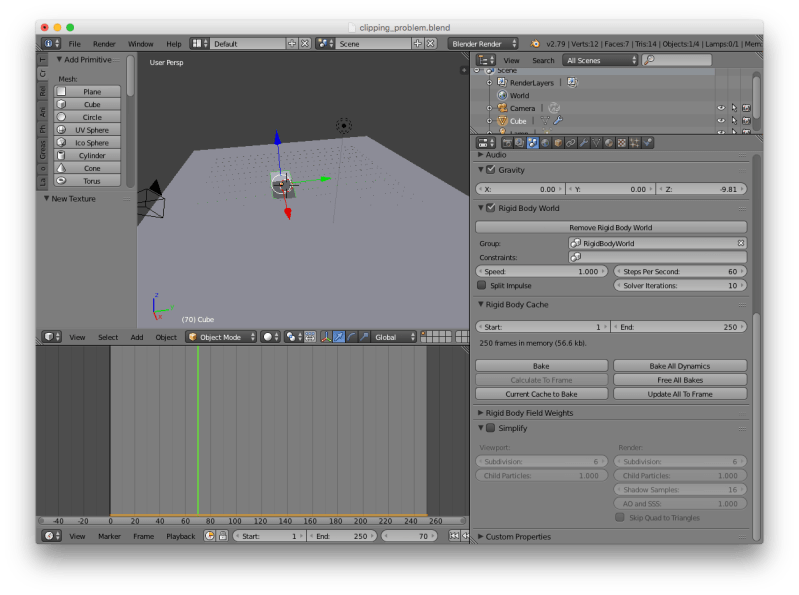Click Remove Rigid Body World button
Screen dimensions: 799x595
[x=611, y=227]
